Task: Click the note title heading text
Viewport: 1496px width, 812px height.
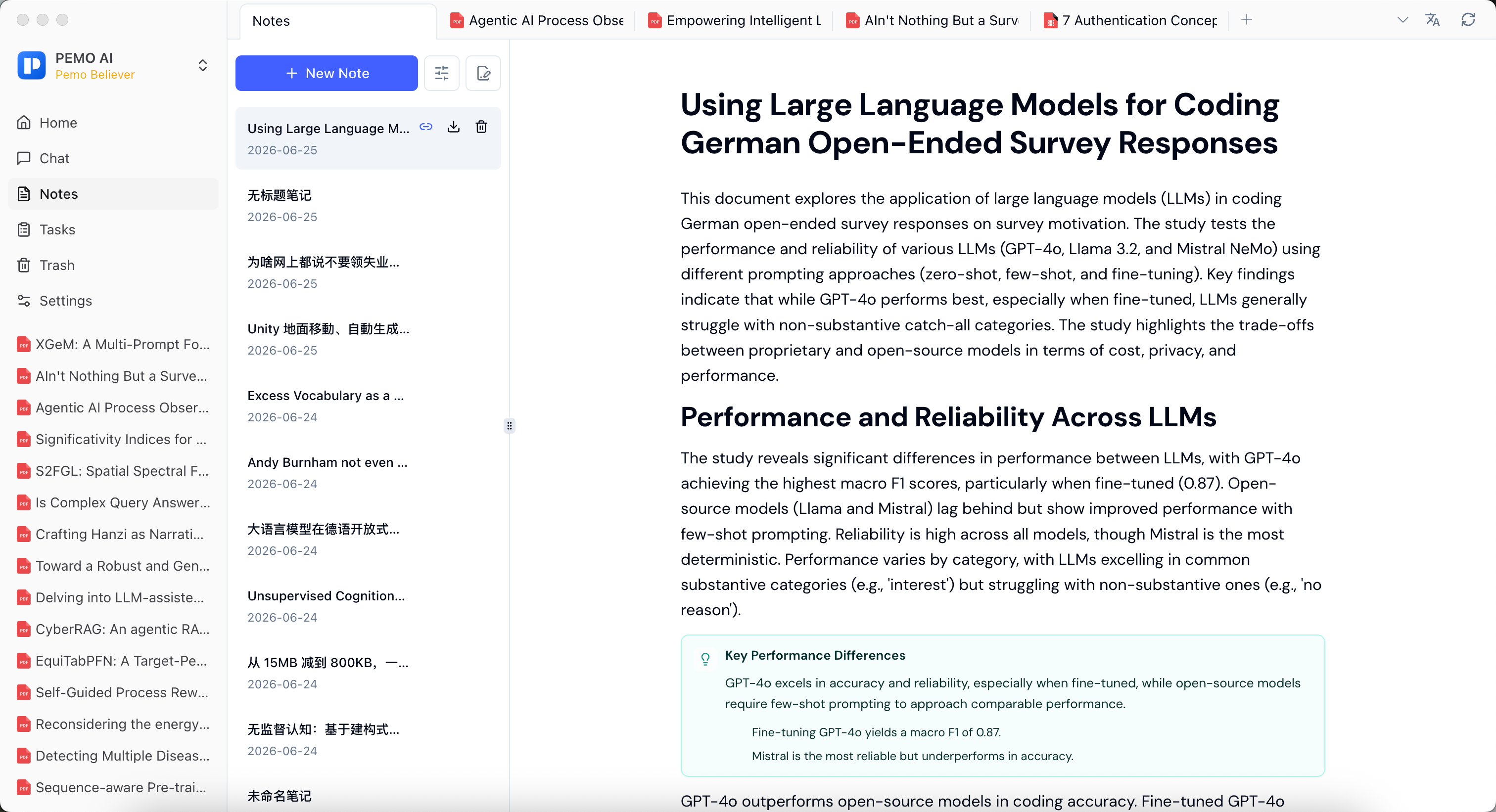Action: tap(980, 124)
